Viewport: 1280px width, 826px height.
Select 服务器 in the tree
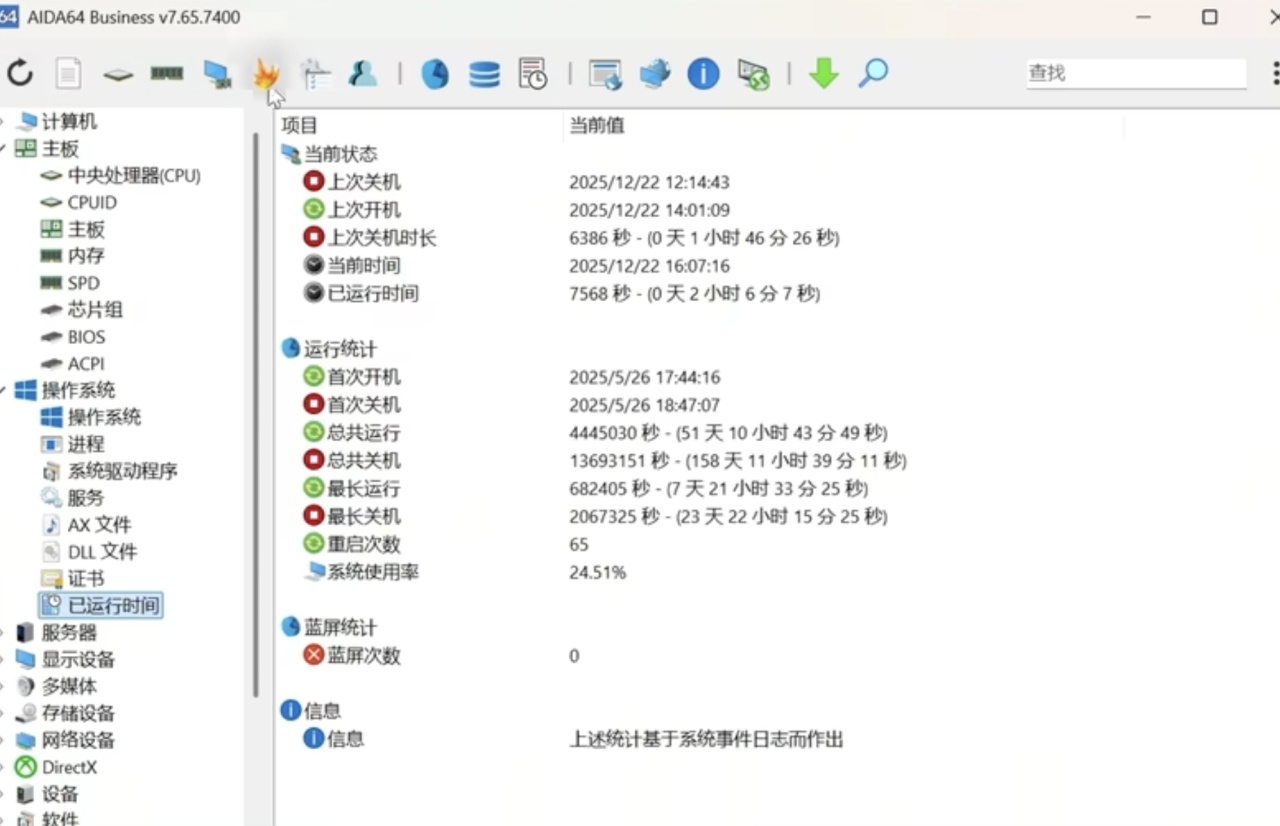point(69,632)
